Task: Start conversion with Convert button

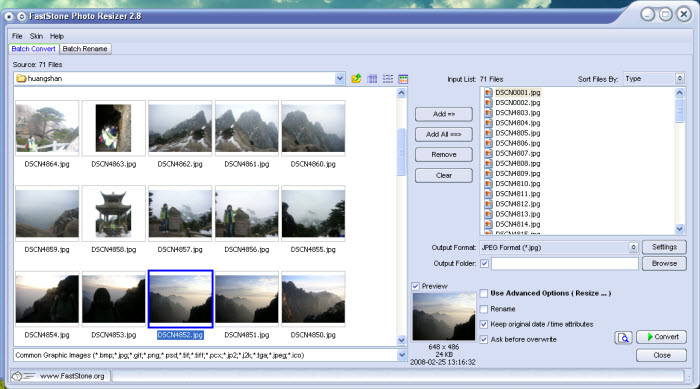Action: pos(662,337)
